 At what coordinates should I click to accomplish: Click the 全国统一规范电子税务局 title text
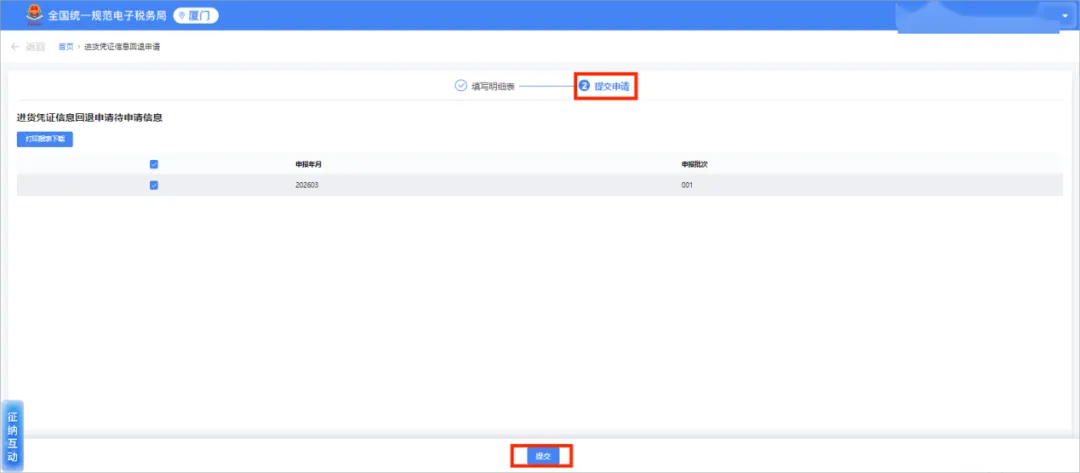(107, 15)
